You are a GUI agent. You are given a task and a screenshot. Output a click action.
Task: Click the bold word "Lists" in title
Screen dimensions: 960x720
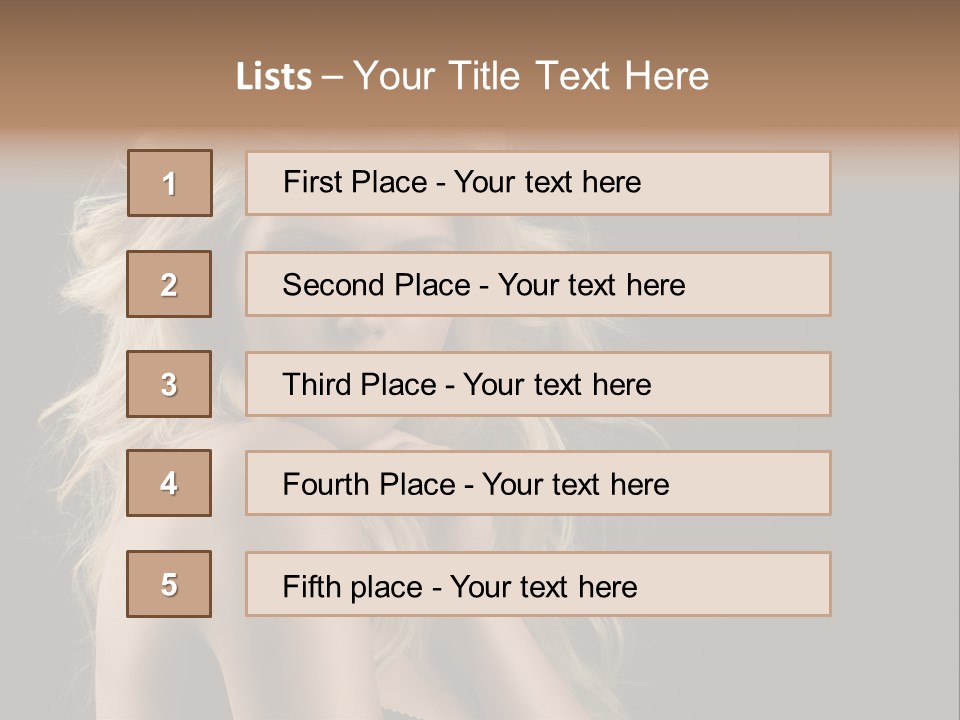pyautogui.click(x=274, y=77)
